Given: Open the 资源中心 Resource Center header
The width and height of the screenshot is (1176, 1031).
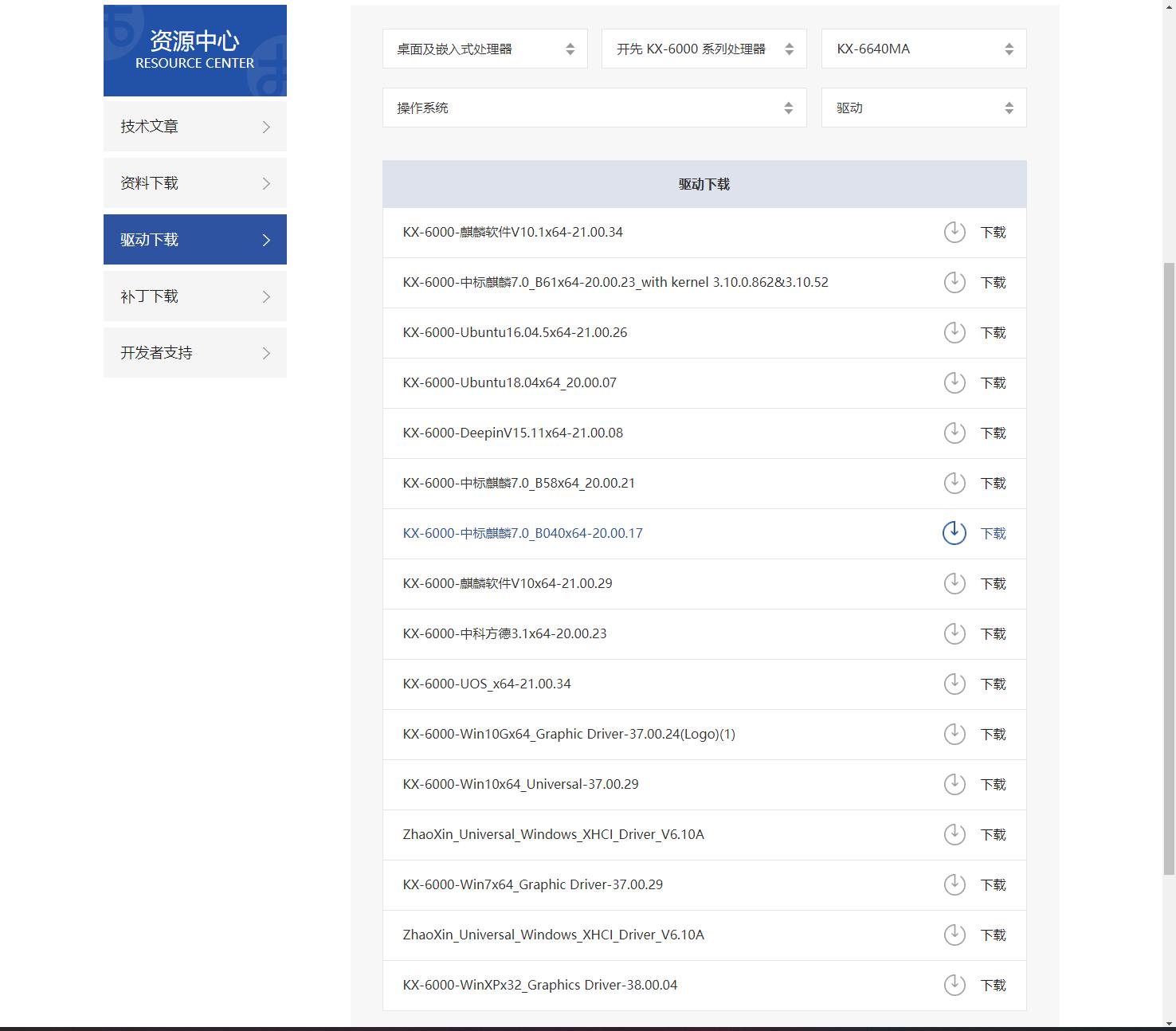Looking at the screenshot, I should 194,49.
